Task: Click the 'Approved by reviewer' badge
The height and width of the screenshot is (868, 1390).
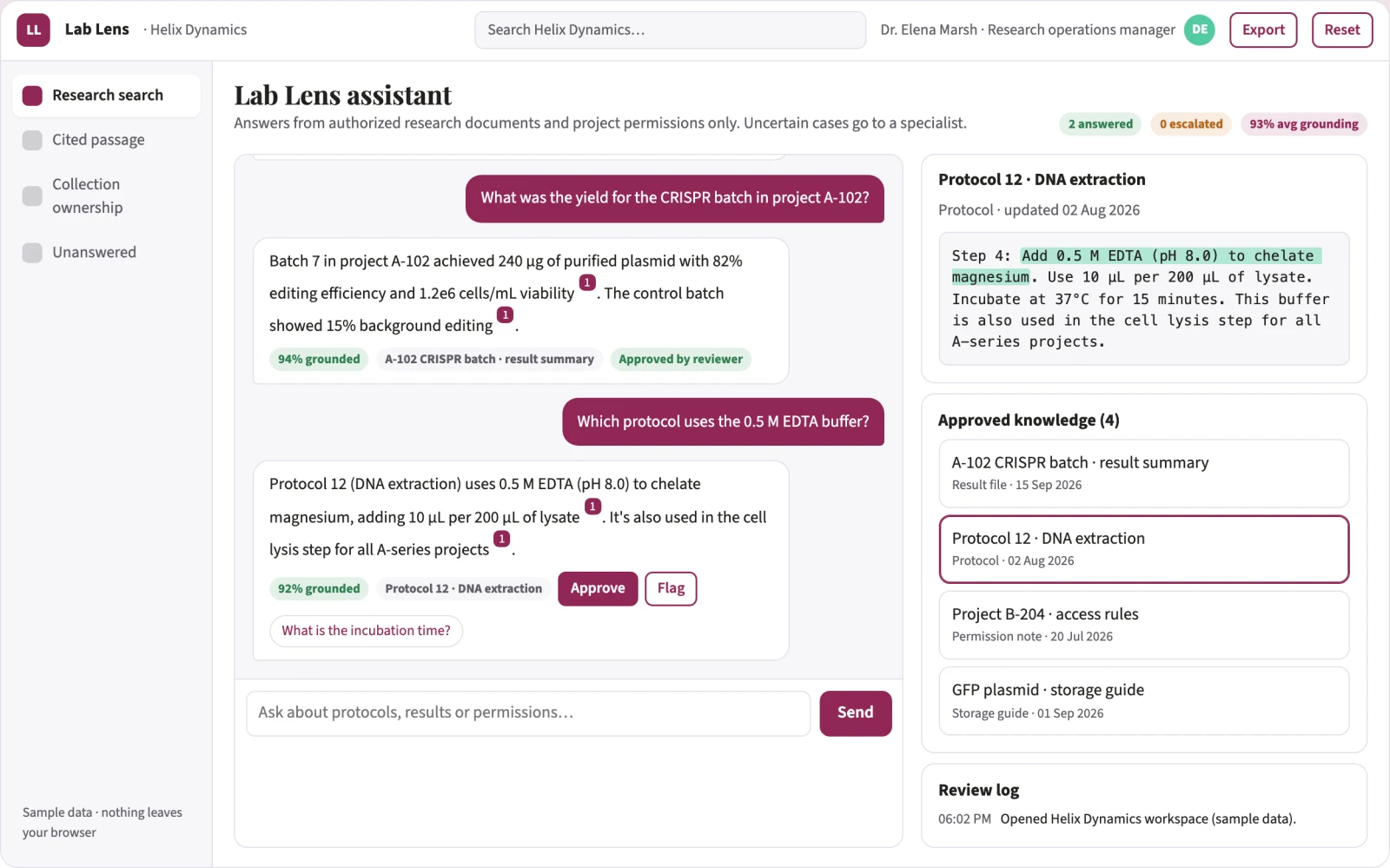Action: coord(680,359)
